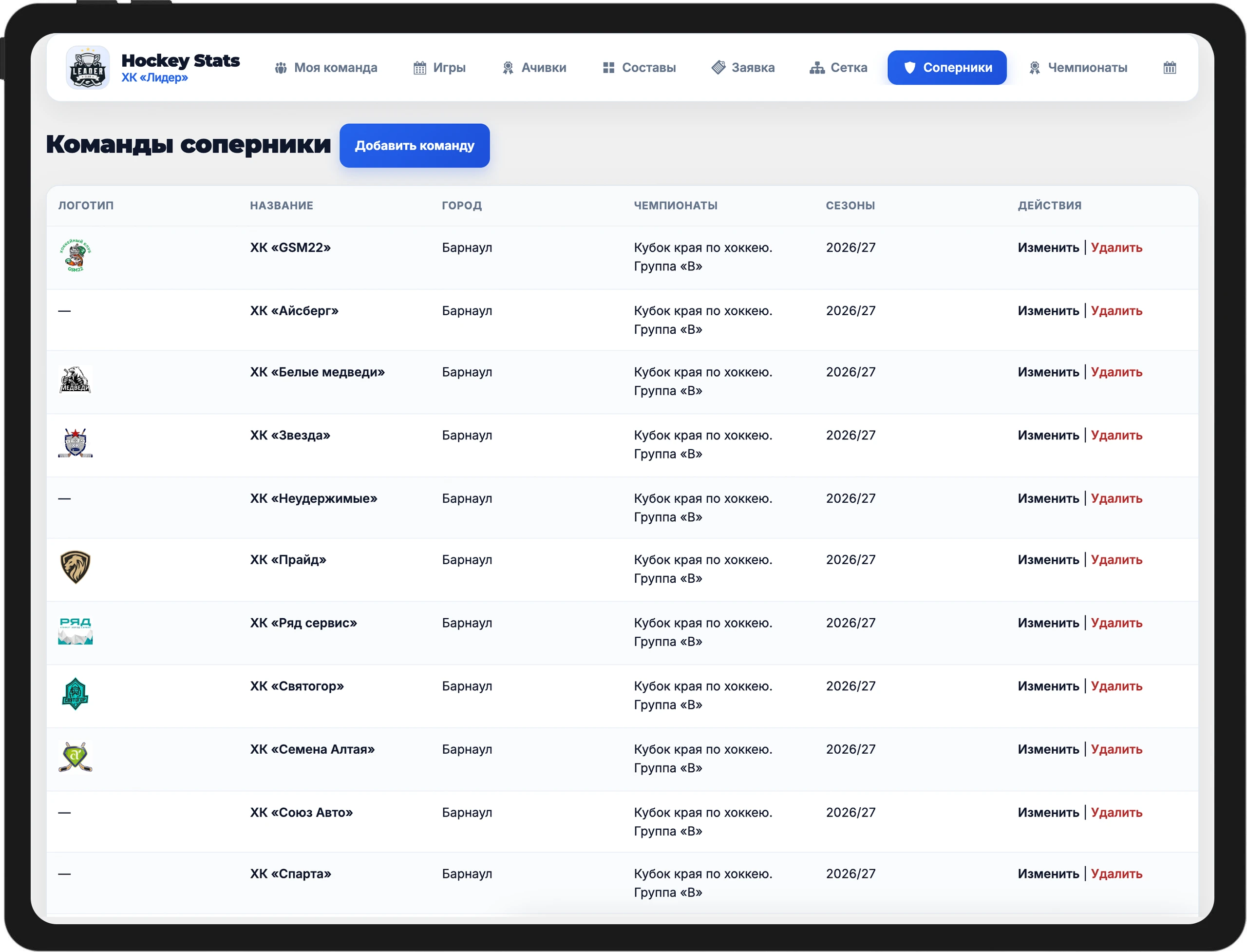Click Удалить for ХК «Святогор»
The width and height of the screenshot is (1247, 952).
tap(1116, 686)
